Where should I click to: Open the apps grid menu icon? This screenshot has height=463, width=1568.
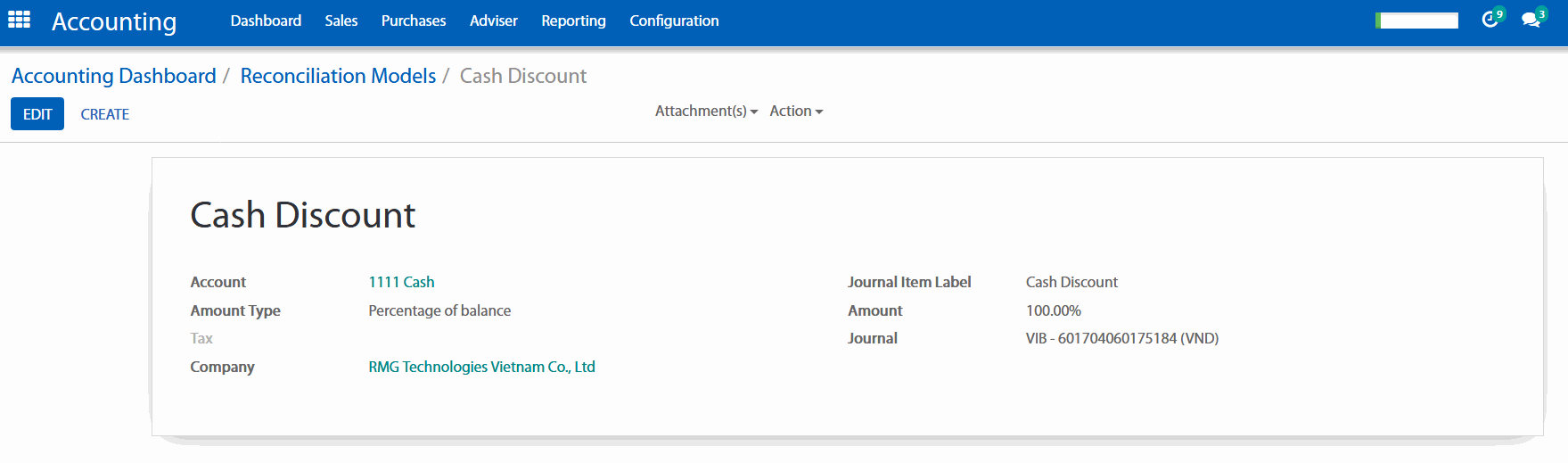click(x=20, y=20)
